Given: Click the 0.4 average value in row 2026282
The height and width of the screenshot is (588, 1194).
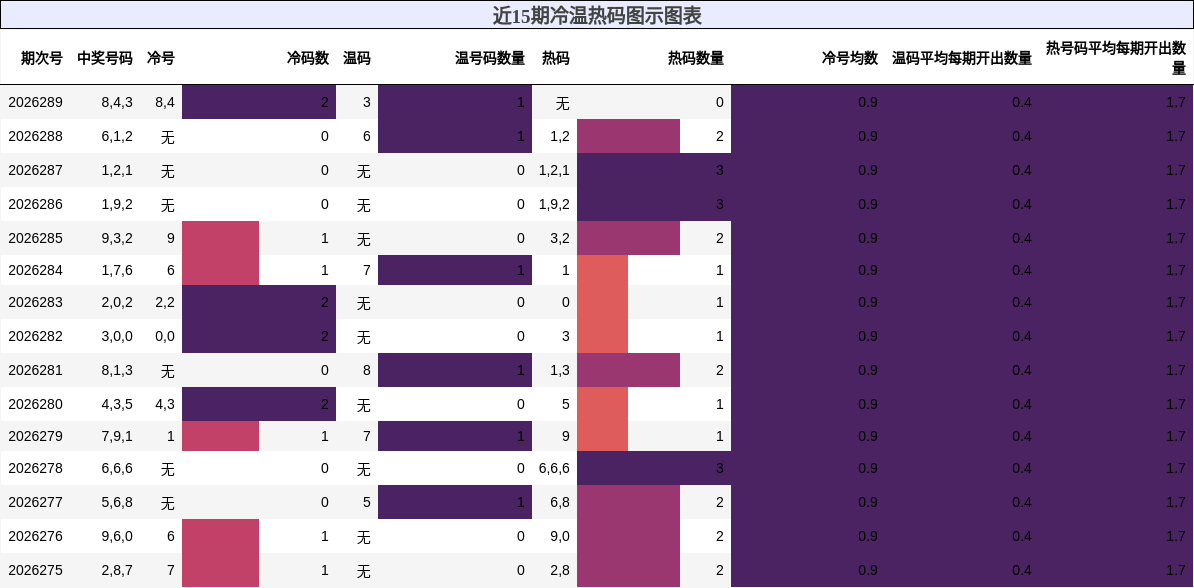Looking at the screenshot, I should click(1022, 336).
